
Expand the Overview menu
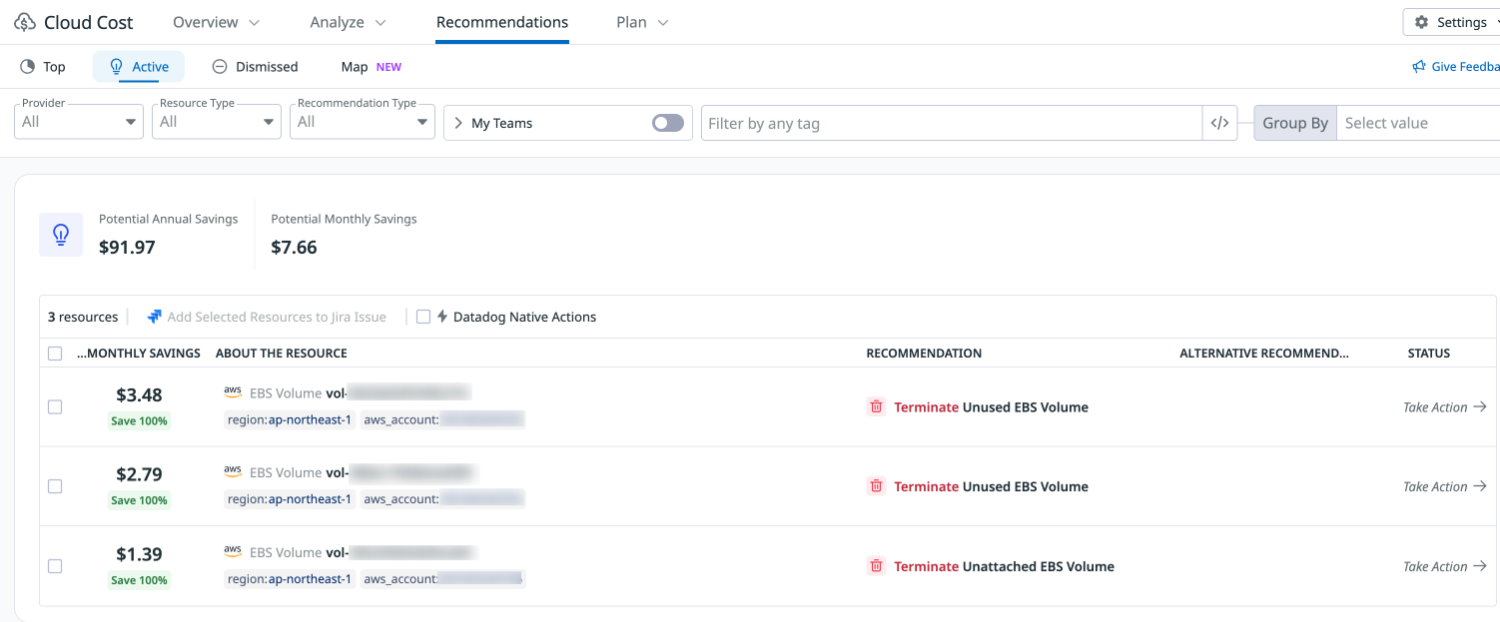point(216,22)
